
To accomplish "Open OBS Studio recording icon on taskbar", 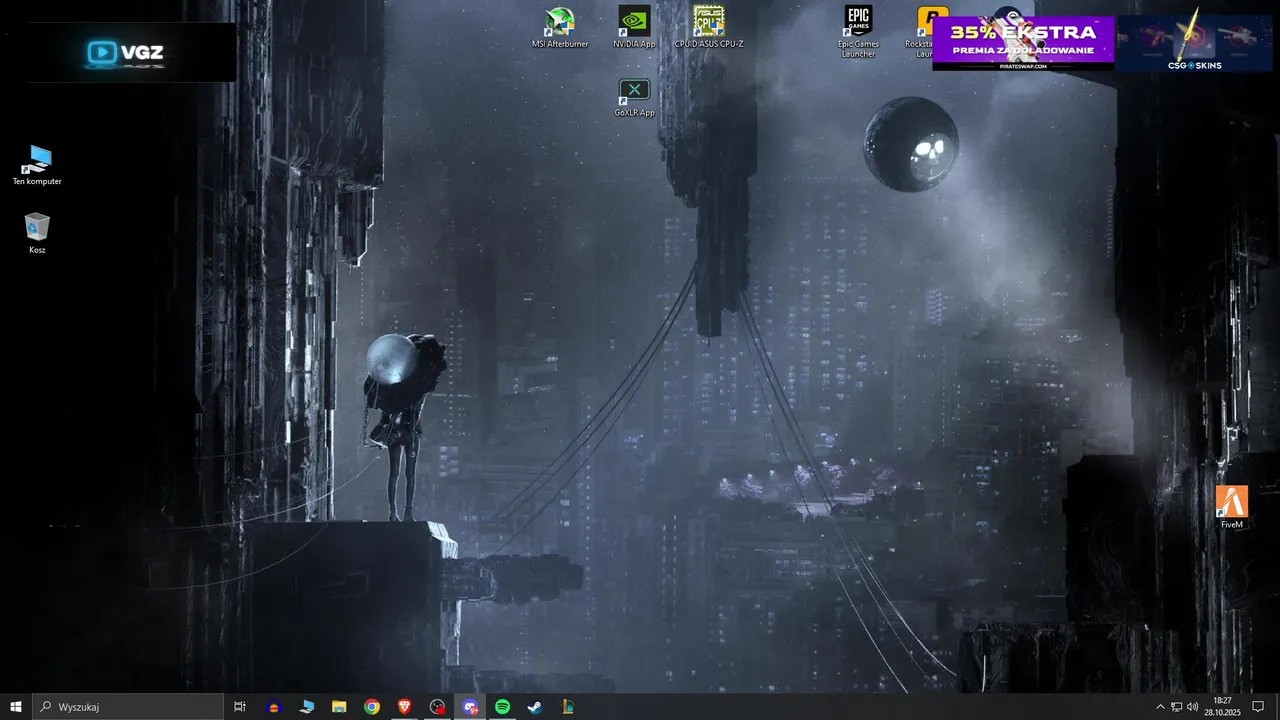I will (437, 707).
